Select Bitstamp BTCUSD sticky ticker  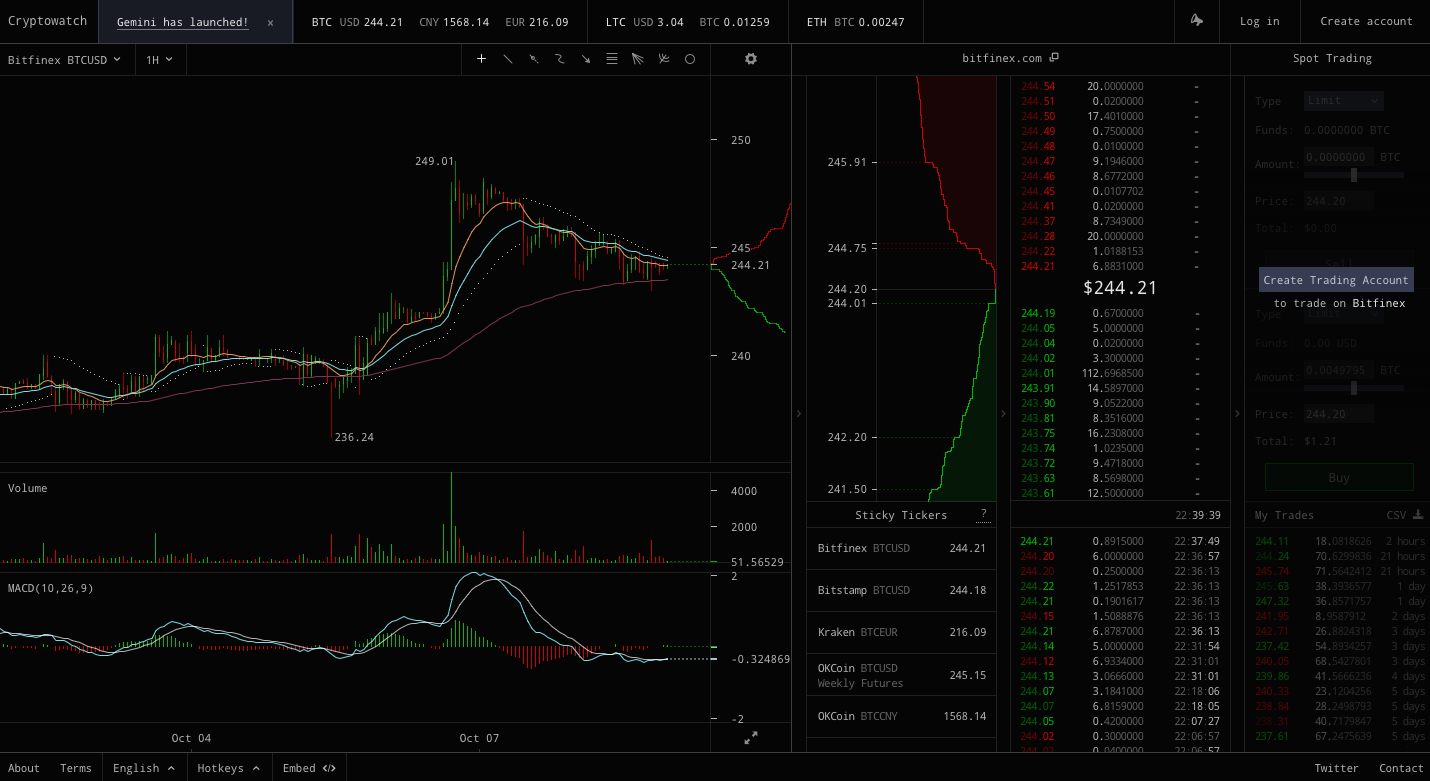pos(901,590)
